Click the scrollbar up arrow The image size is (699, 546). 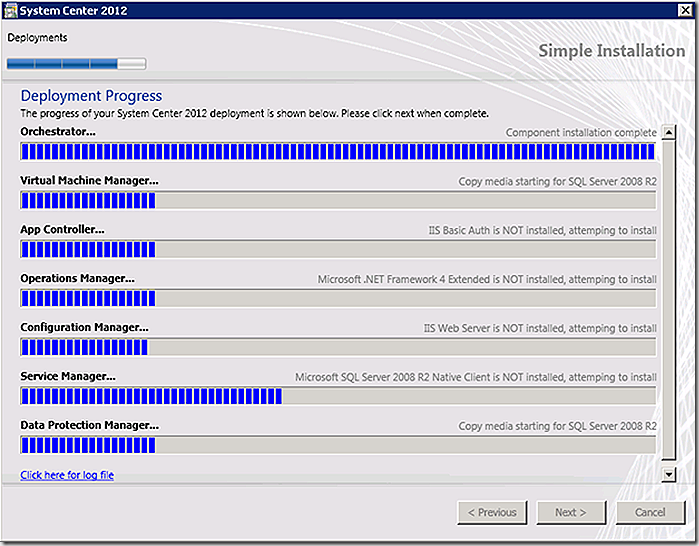[x=669, y=132]
